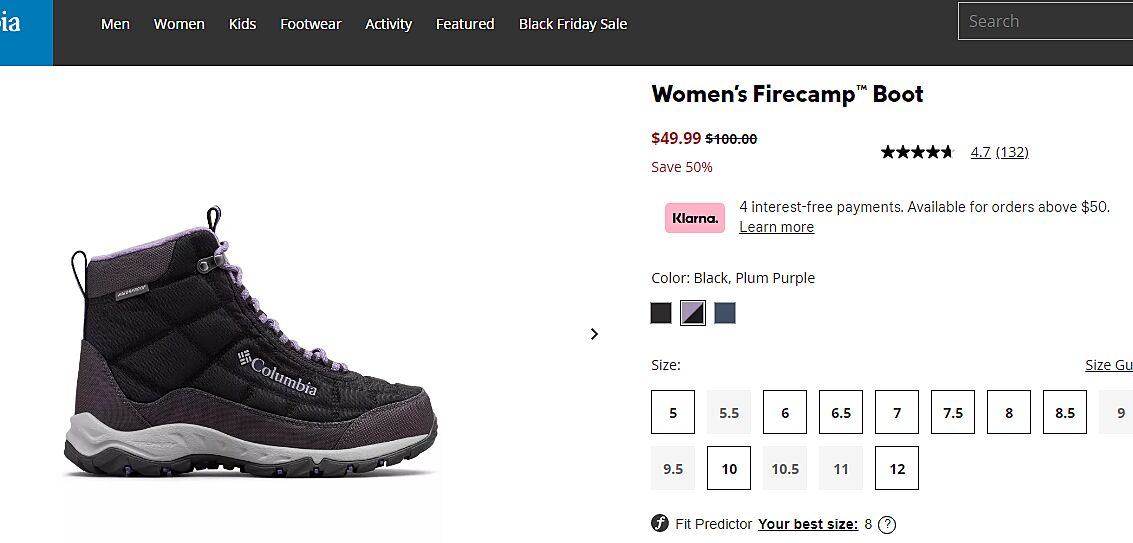View the 132 reviews link
The height and width of the screenshot is (543, 1133).
(1012, 152)
